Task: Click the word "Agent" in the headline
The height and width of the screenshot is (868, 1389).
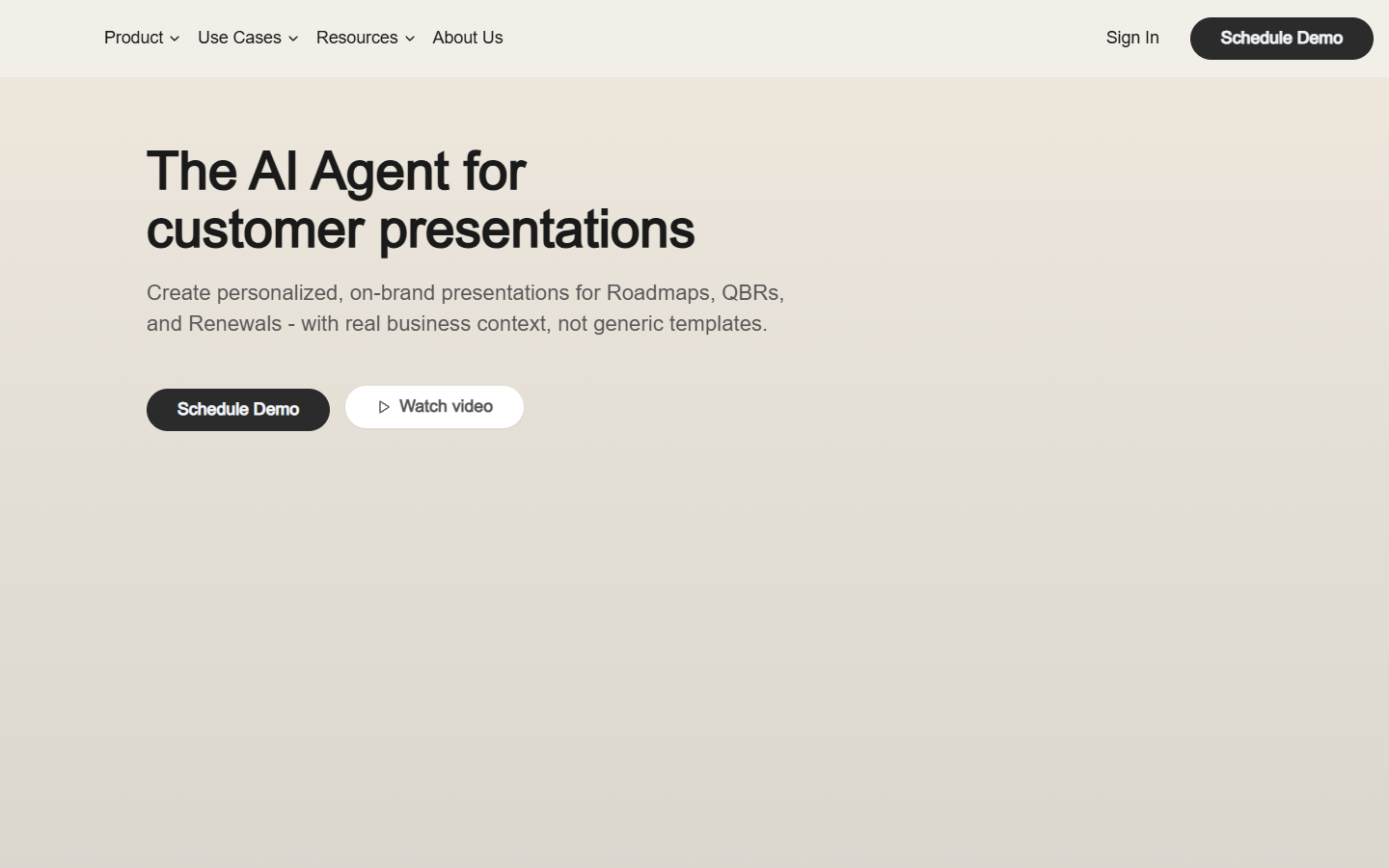Action: [x=379, y=172]
